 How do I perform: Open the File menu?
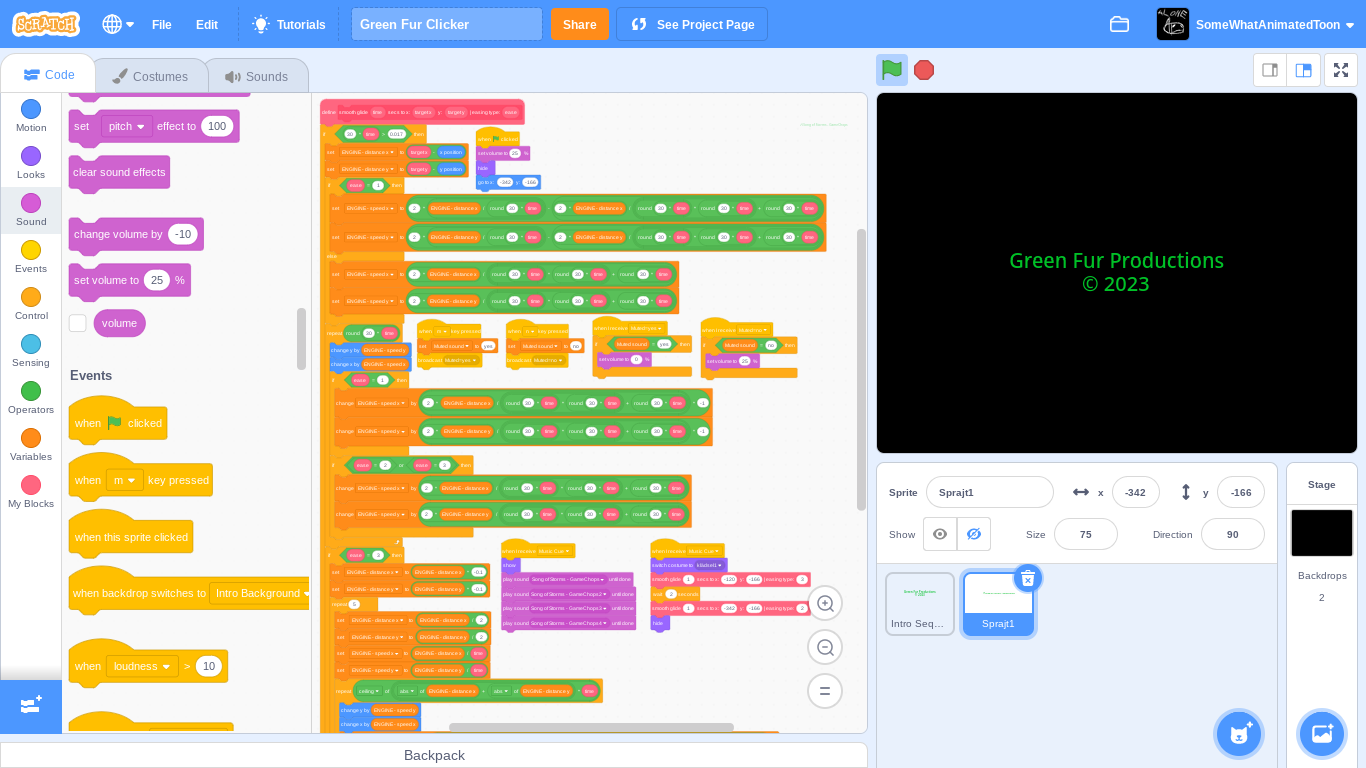(161, 24)
